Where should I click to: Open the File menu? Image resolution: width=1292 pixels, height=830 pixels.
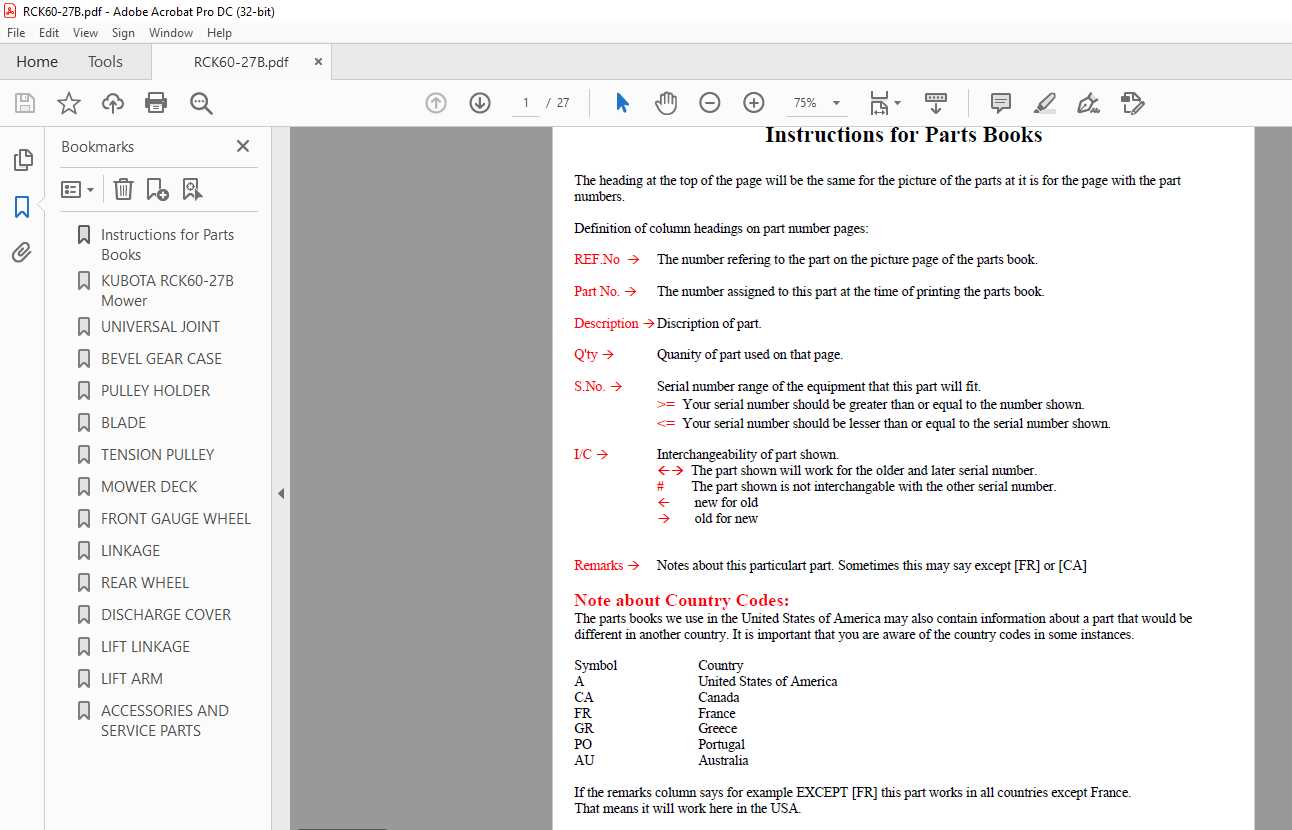click(16, 33)
